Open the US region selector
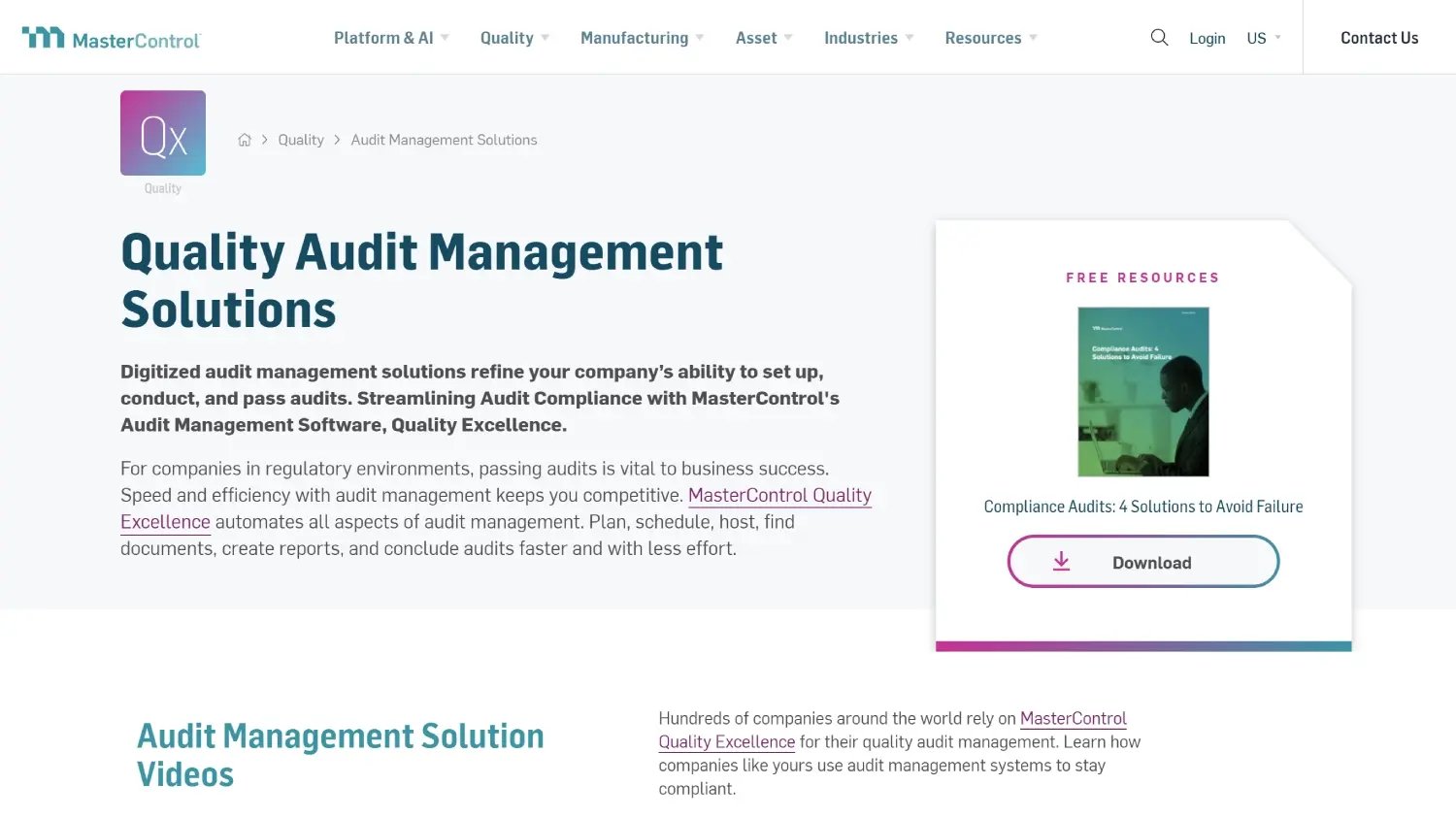 pyautogui.click(x=1264, y=38)
